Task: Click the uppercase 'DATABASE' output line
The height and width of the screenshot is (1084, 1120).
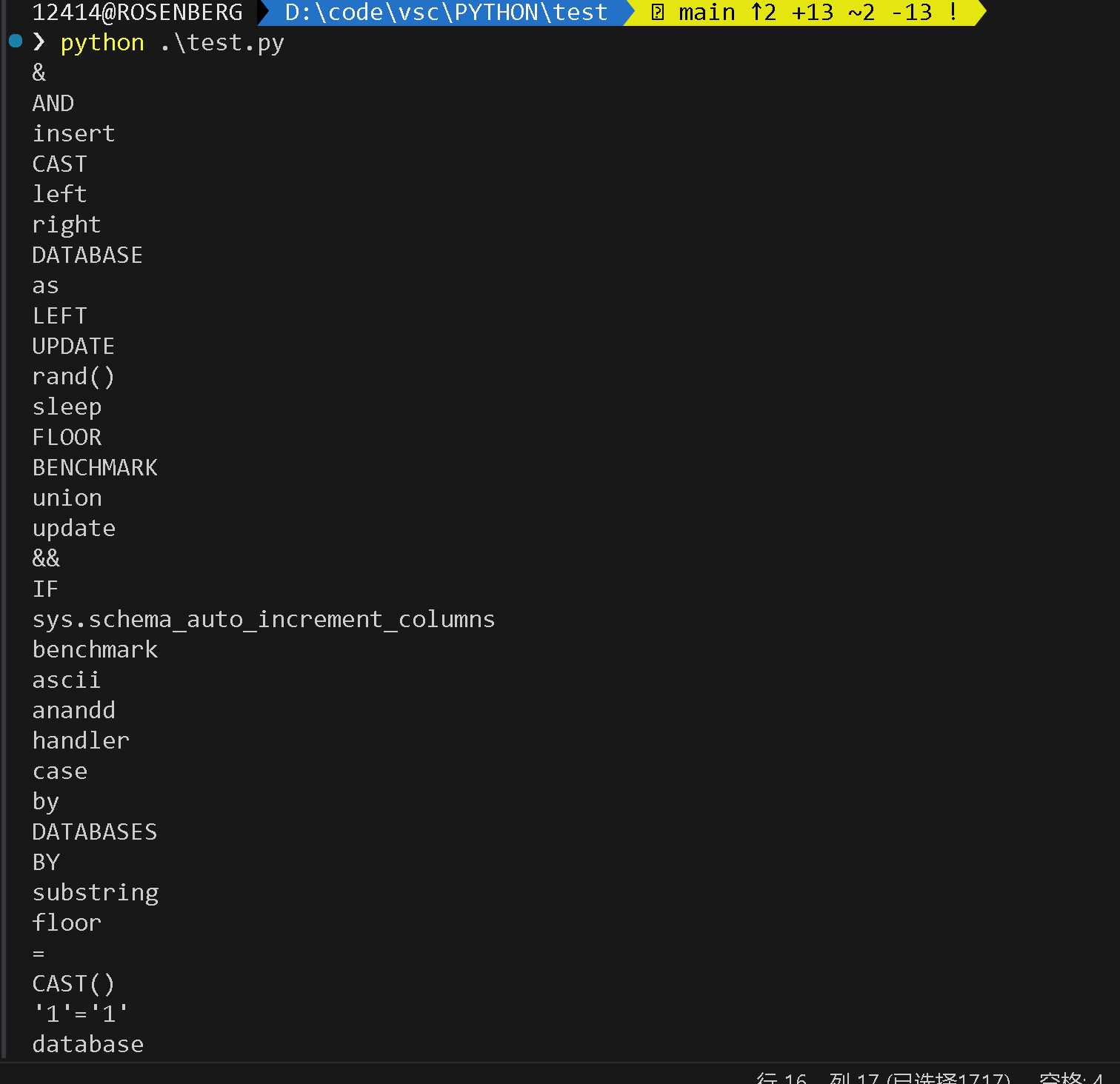Action: click(88, 255)
